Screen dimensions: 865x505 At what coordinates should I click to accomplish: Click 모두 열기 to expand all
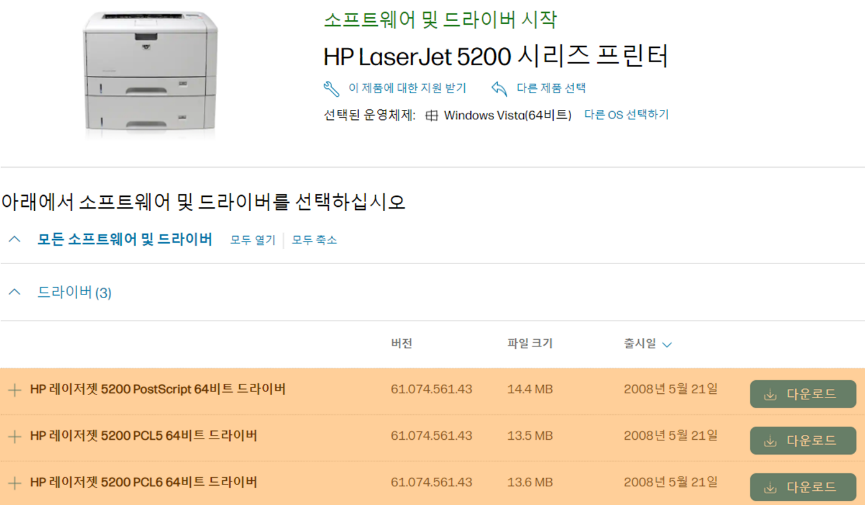click(252, 240)
